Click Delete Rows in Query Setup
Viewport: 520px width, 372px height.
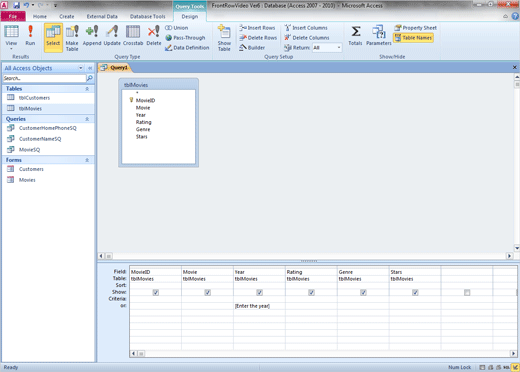tap(258, 38)
